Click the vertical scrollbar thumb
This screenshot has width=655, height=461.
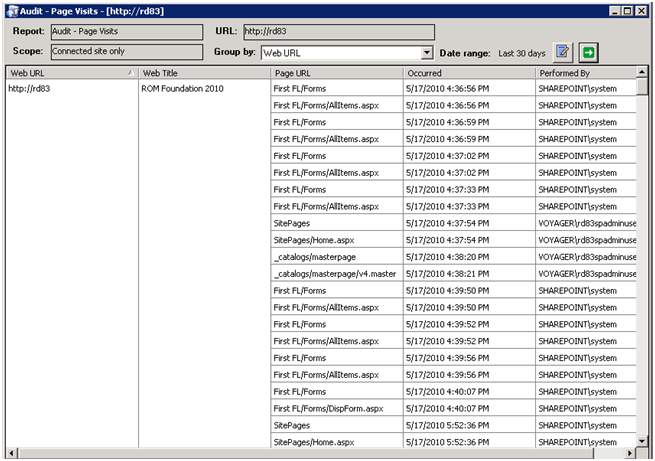[x=642, y=86]
